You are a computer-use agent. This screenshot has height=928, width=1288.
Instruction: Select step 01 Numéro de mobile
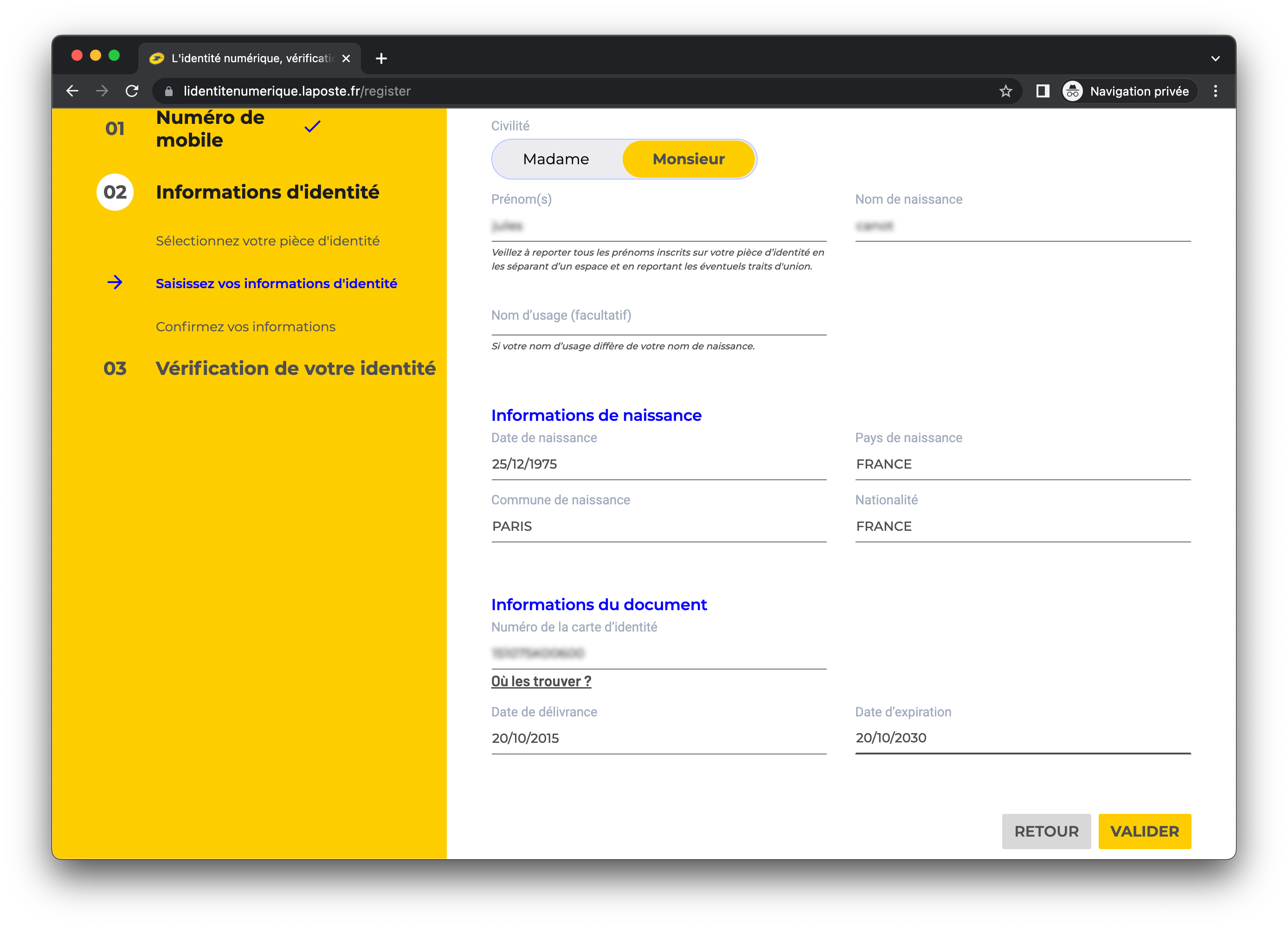click(x=210, y=129)
